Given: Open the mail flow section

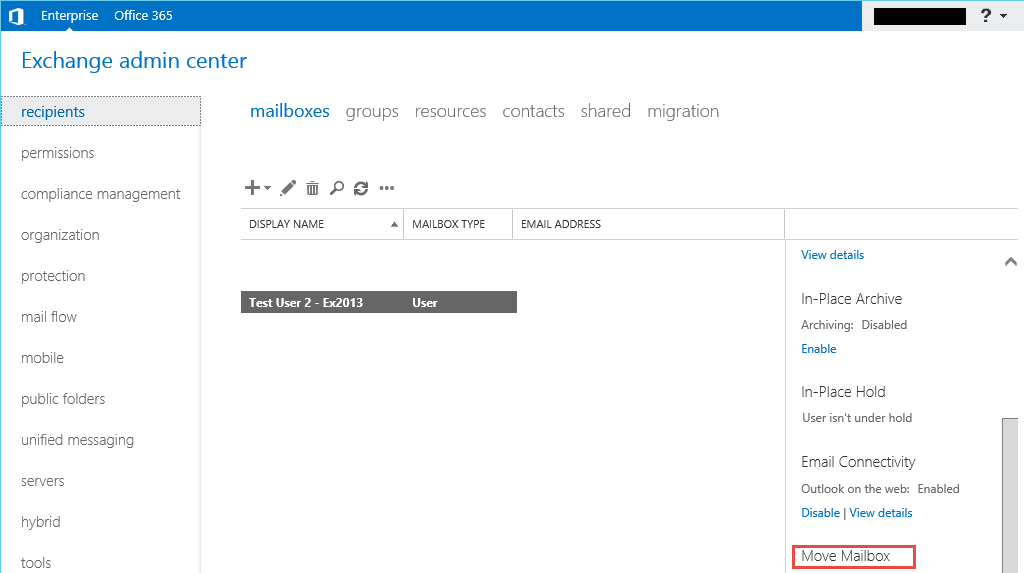Looking at the screenshot, I should coord(49,317).
